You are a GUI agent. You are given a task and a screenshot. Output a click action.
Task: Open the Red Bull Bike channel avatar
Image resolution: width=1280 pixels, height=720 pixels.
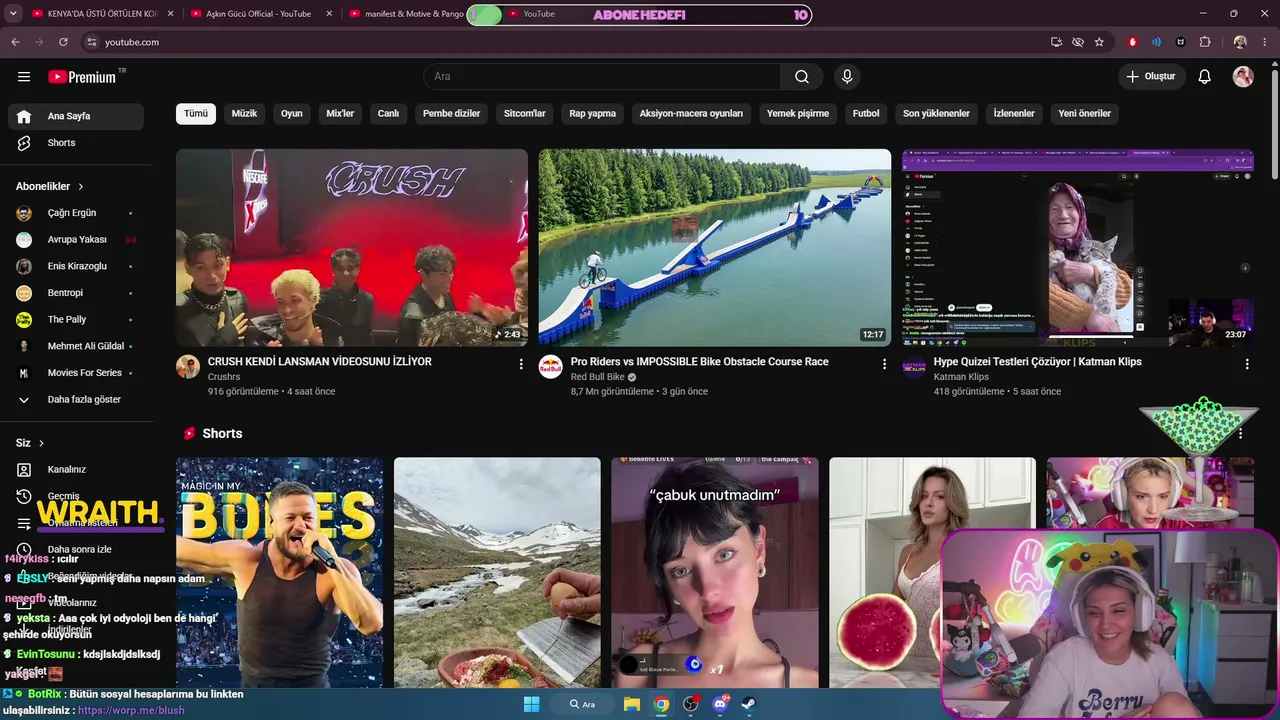point(551,366)
